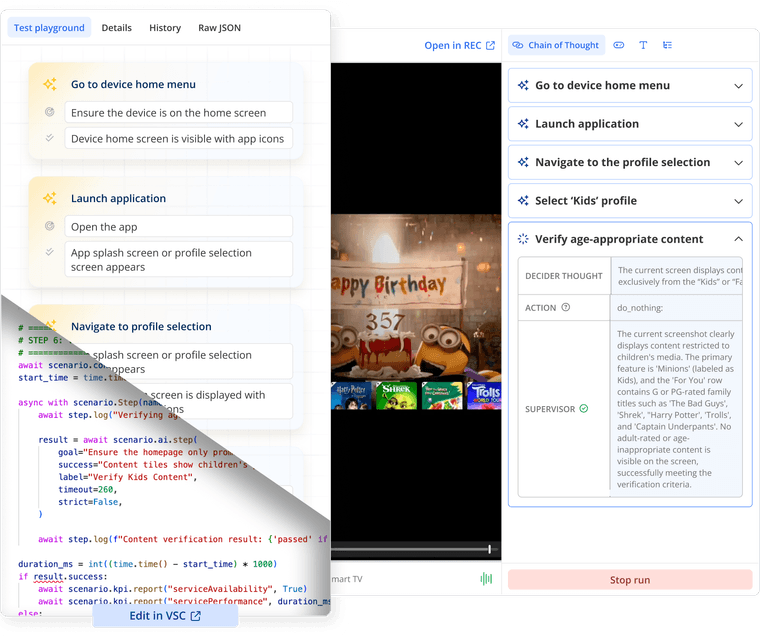Click the green audio waveform icon below video
760x637 pixels.
point(486,578)
